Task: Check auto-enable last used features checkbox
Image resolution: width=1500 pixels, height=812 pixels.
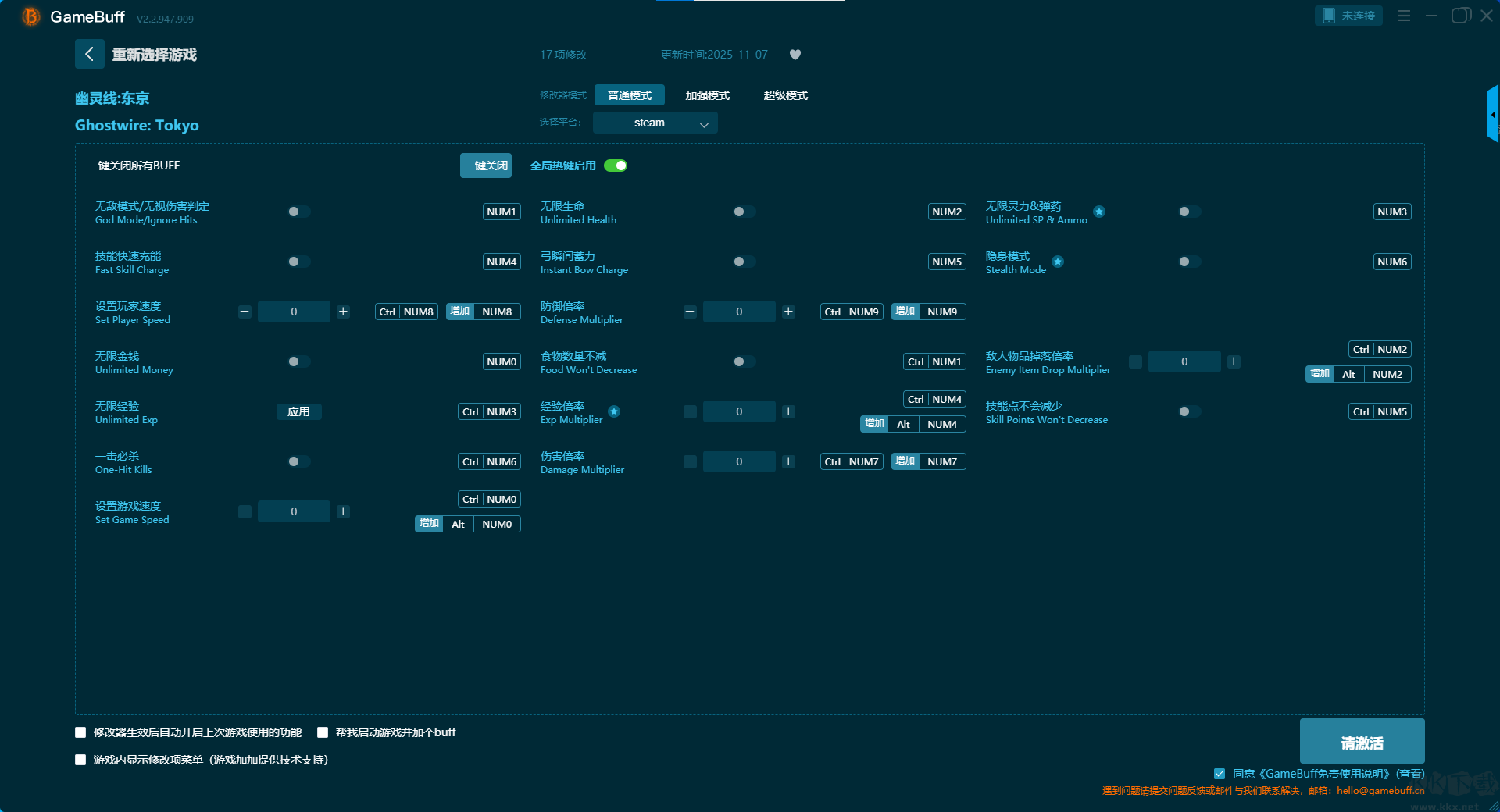Action: (x=80, y=732)
